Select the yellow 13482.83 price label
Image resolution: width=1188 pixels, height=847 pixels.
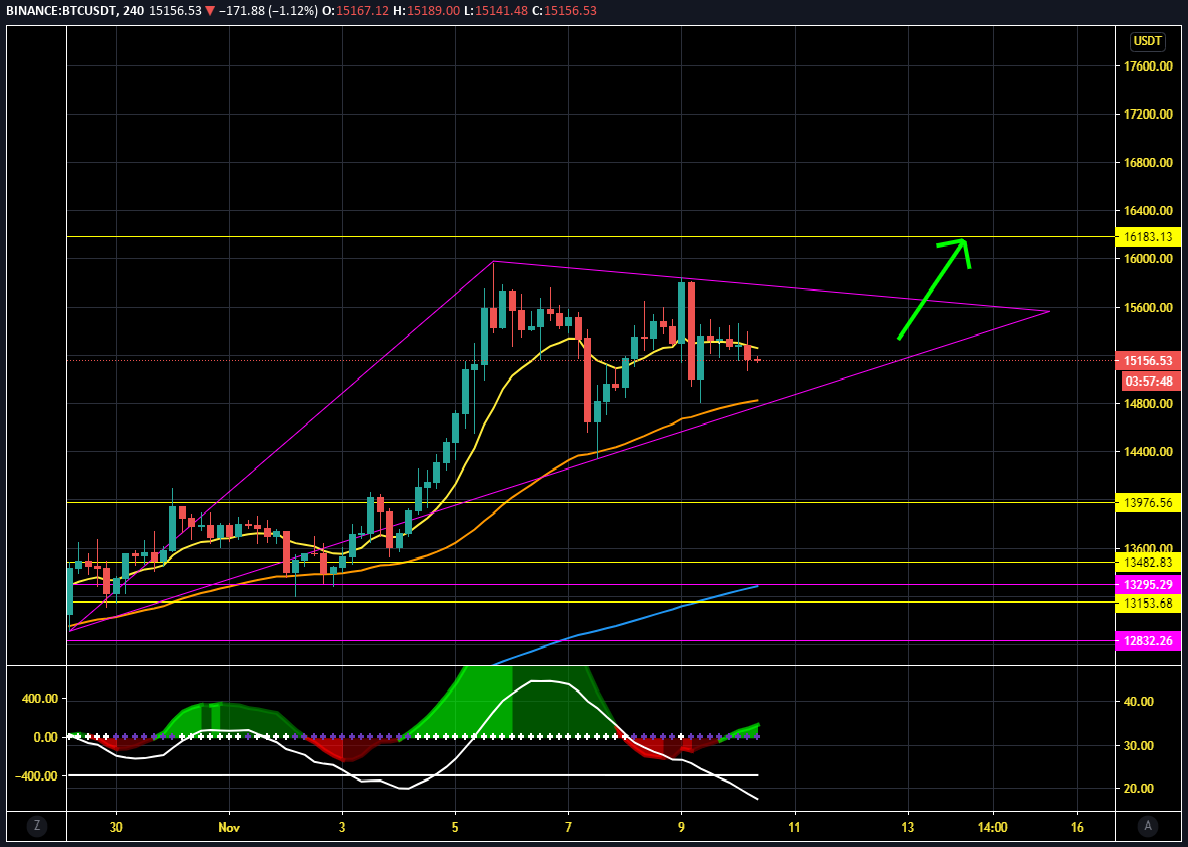tap(1148, 562)
